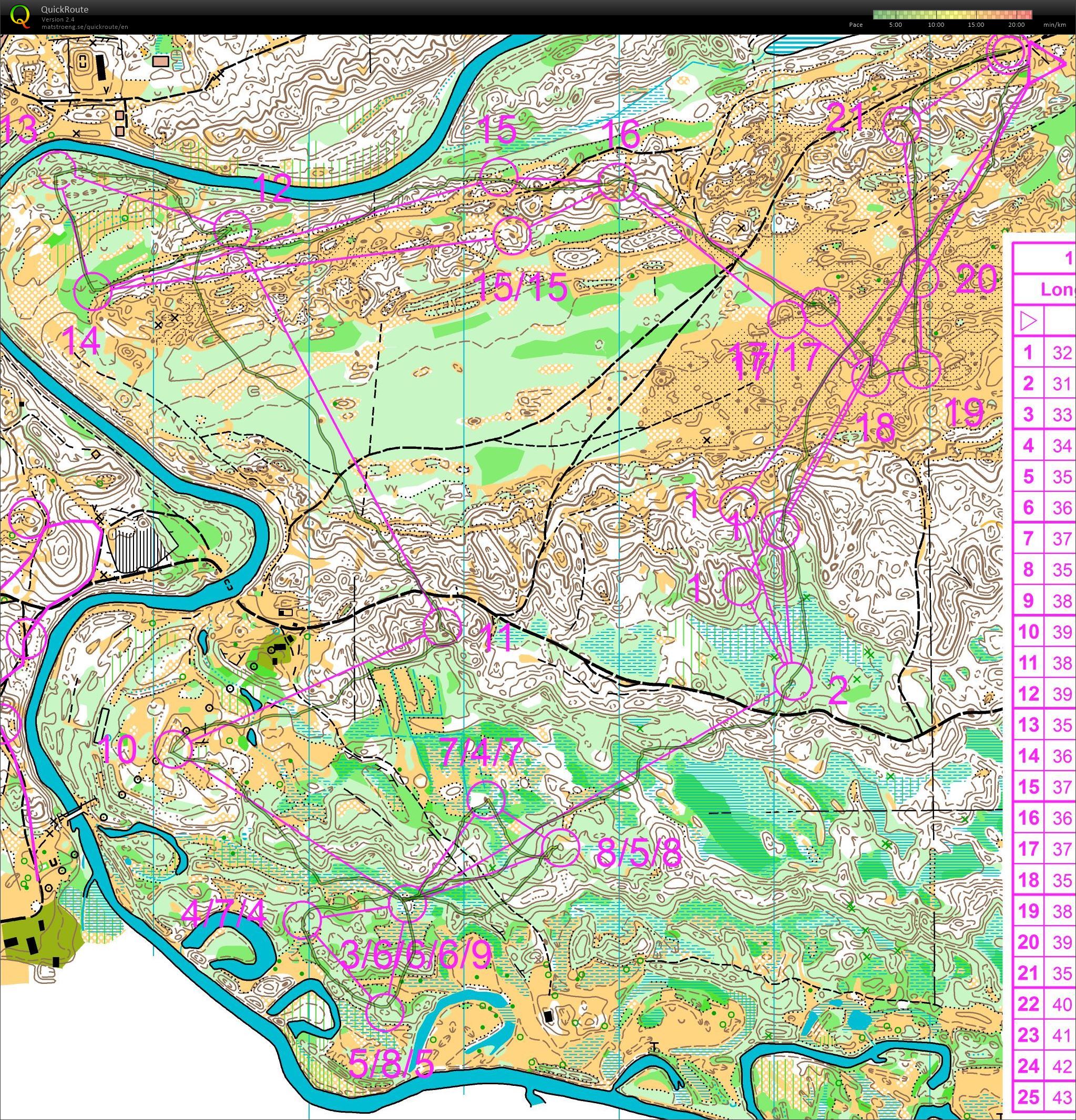
Task: Open the matstroeng.se/quickroute/en link
Action: tap(85, 27)
